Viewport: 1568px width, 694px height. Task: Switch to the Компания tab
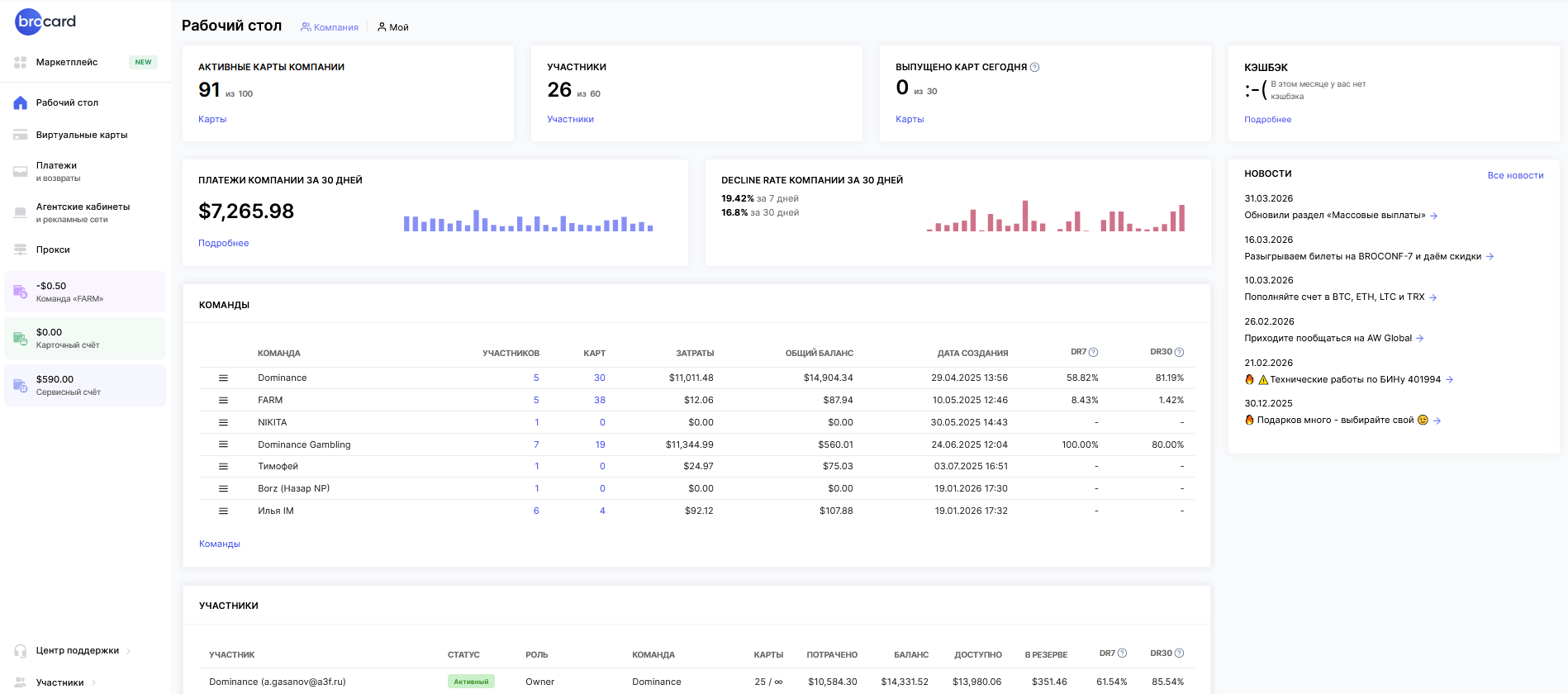[330, 27]
